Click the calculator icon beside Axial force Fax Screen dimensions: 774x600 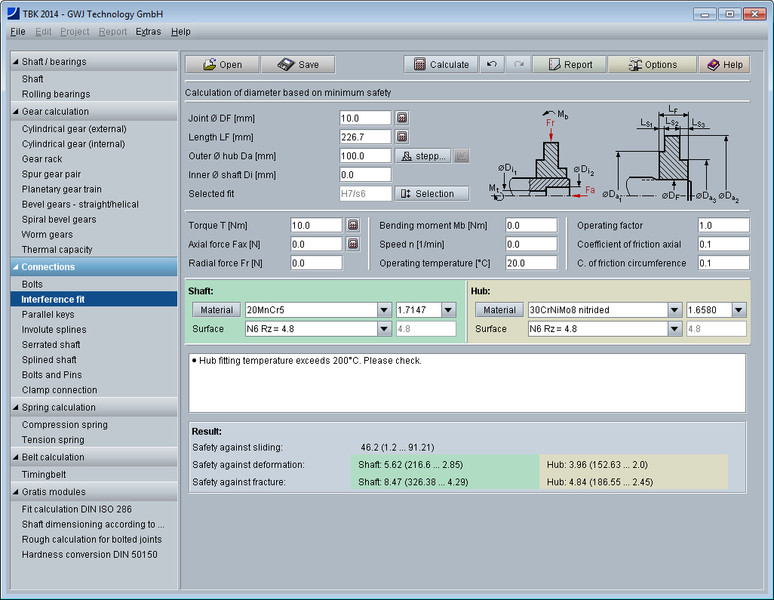353,244
